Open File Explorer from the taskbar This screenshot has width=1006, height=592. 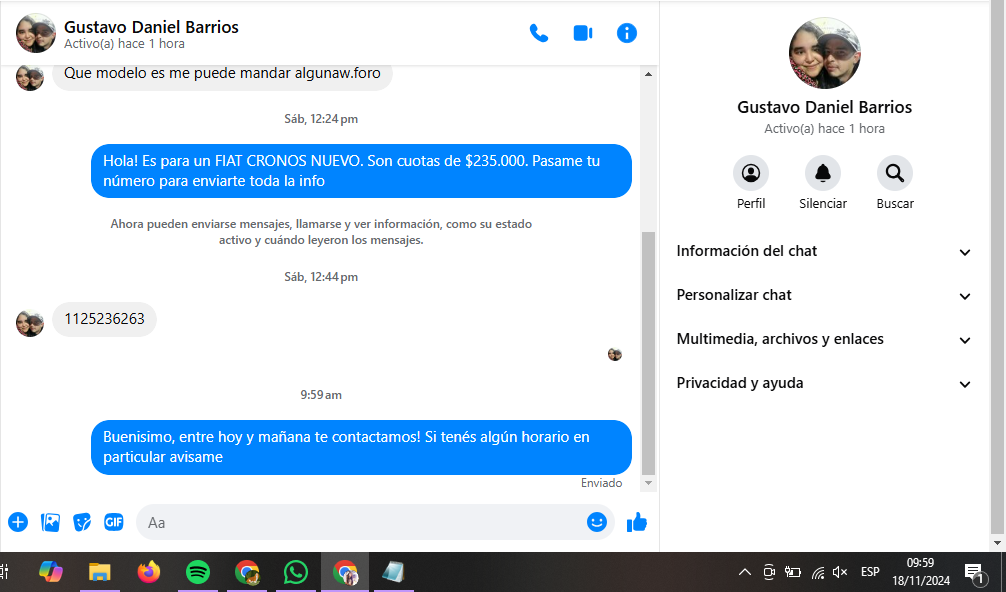[99, 571]
